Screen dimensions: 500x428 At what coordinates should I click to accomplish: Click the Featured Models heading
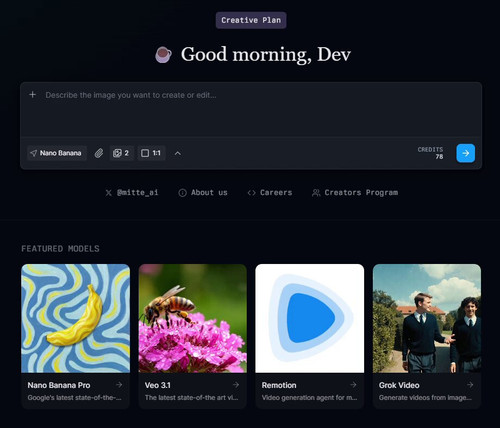coord(60,249)
